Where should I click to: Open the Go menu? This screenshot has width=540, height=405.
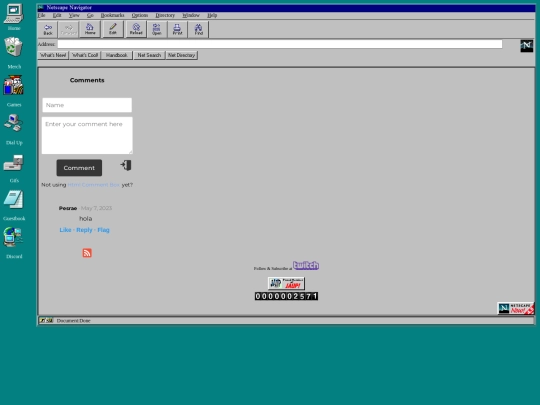90,15
